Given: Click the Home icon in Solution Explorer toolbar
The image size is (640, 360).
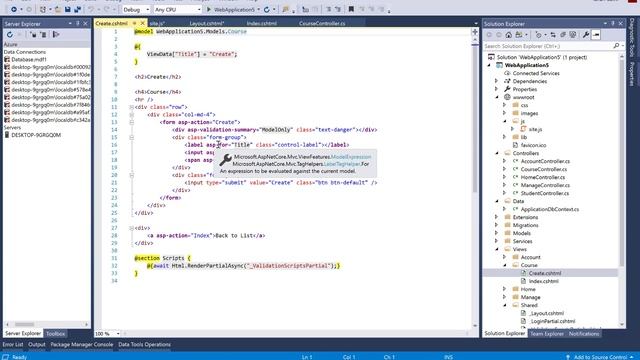Looking at the screenshot, I should coord(509,35).
